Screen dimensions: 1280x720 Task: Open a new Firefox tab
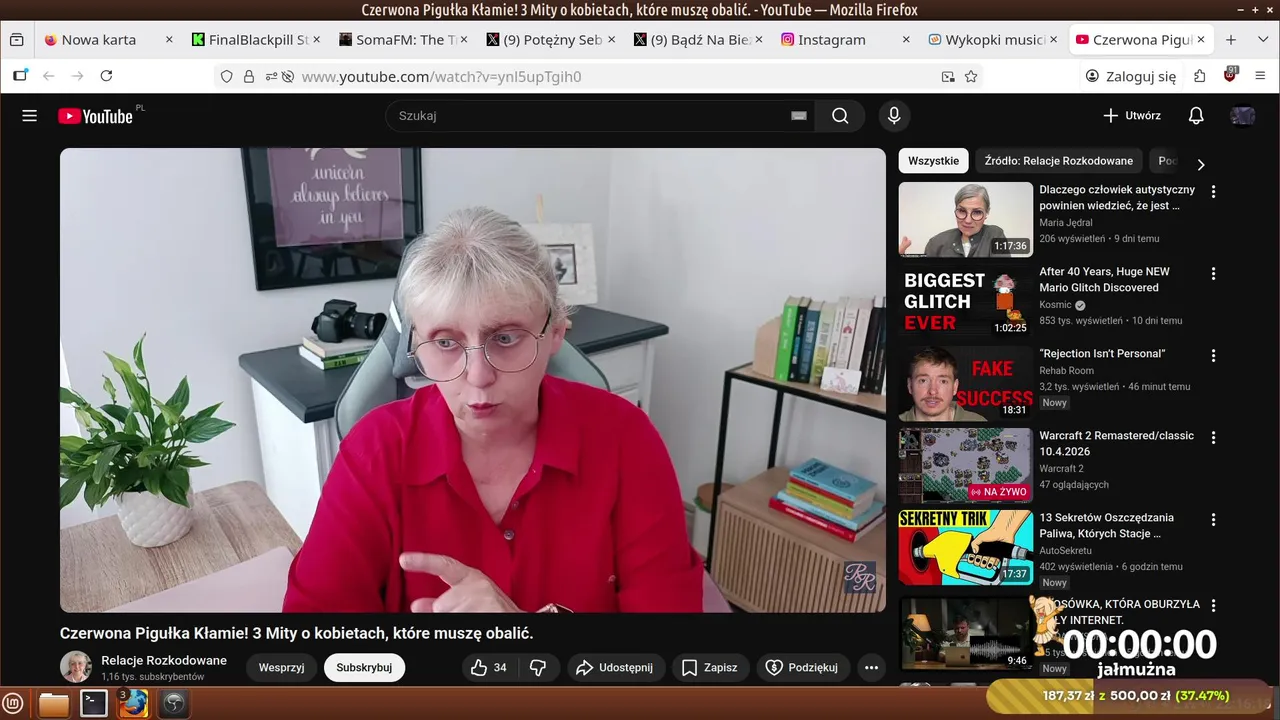[x=1231, y=40]
